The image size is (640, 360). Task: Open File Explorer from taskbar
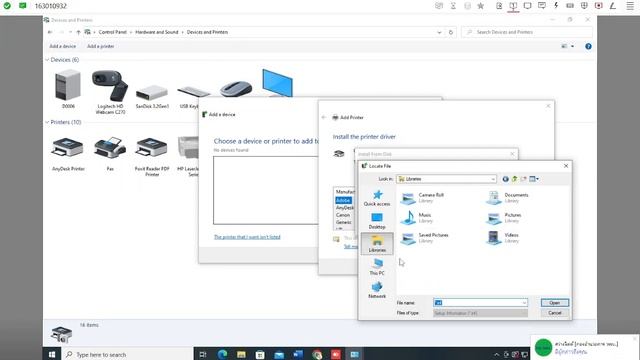tap(241, 354)
